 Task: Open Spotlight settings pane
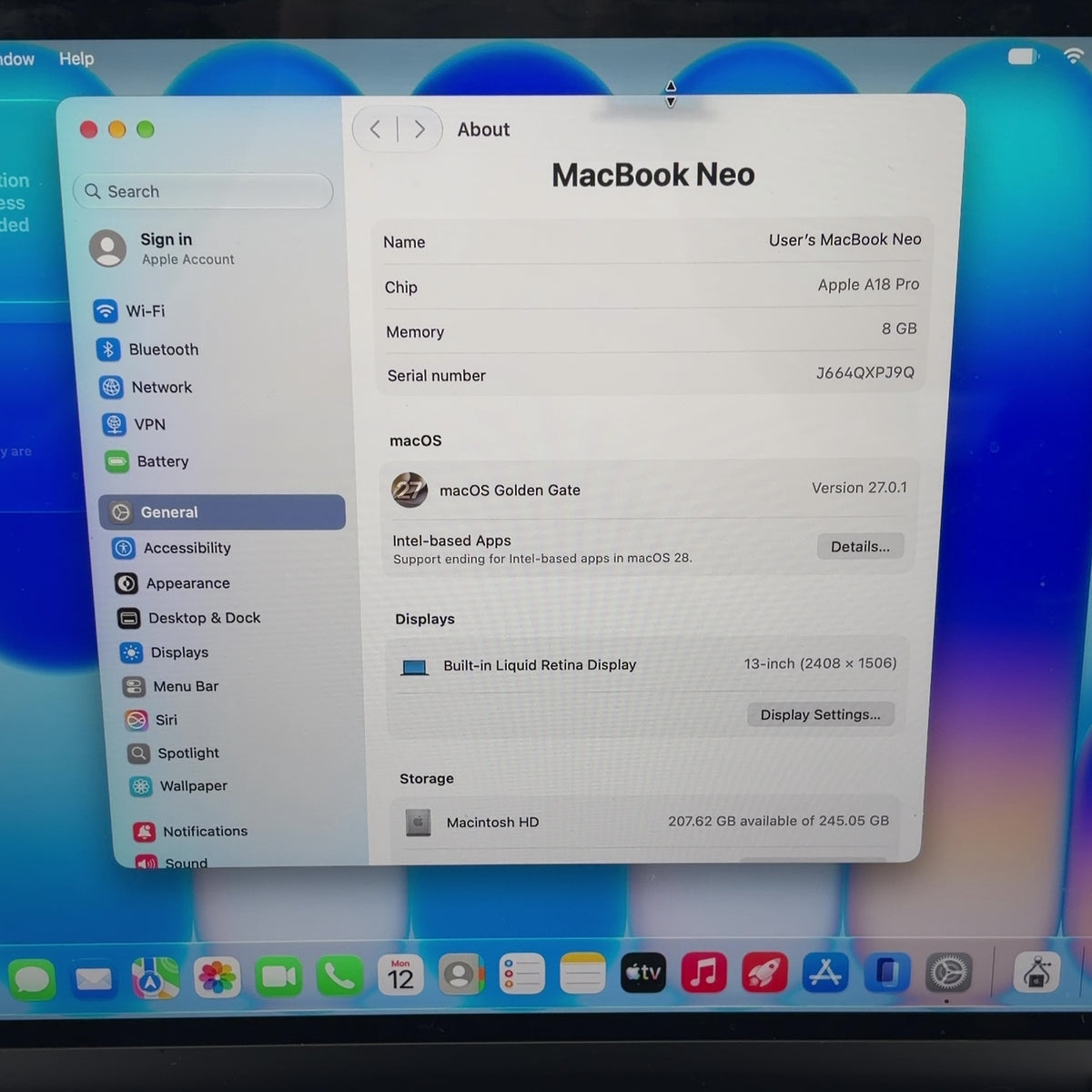(174, 753)
